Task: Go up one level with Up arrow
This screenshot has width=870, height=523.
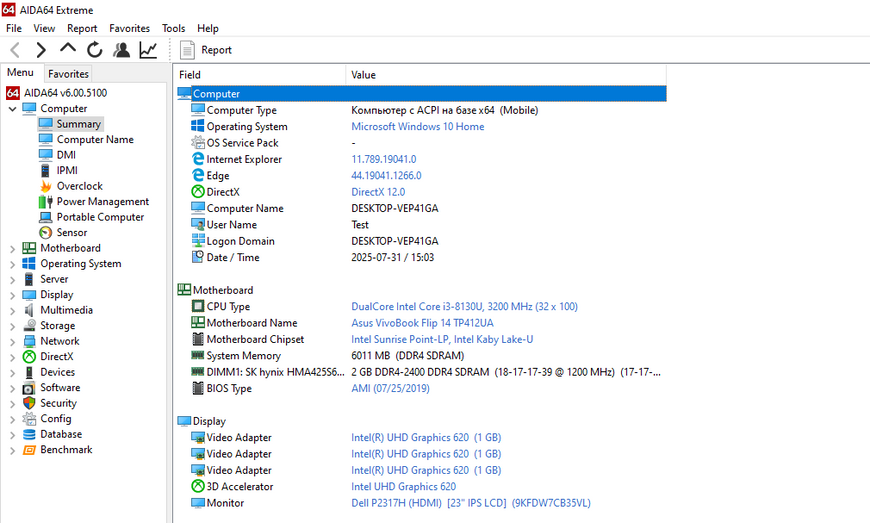Action: click(x=68, y=49)
